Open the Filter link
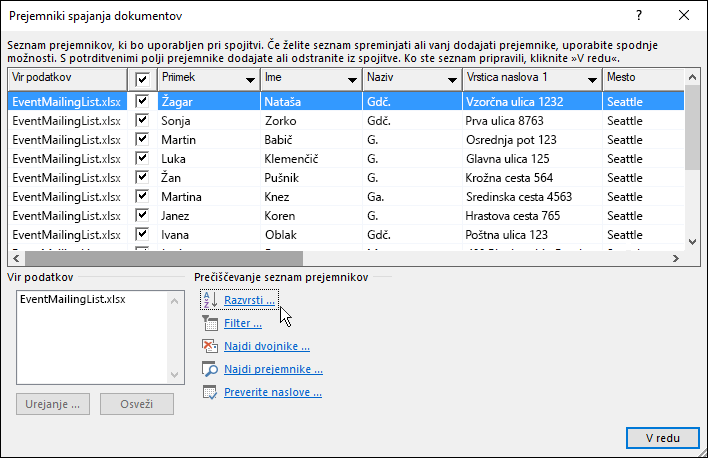This screenshot has height=458, width=708. point(243,323)
